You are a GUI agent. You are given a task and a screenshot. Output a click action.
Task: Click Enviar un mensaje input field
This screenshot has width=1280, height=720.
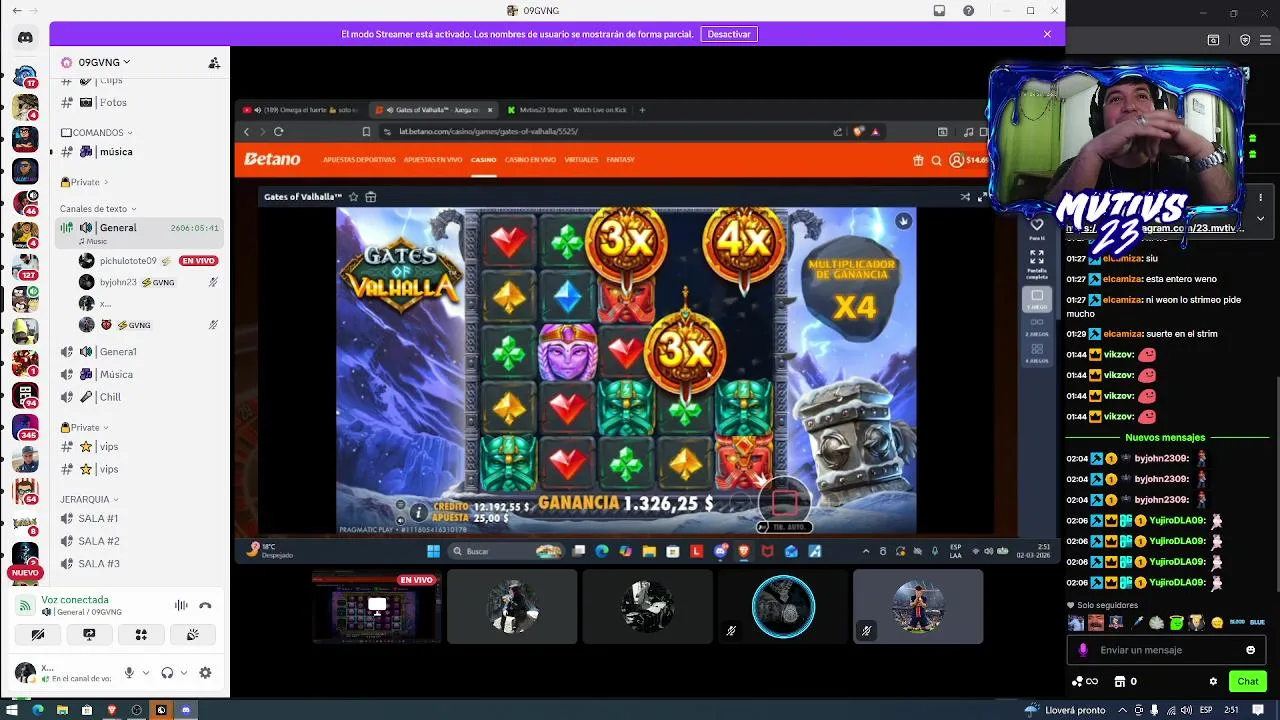(1165, 650)
